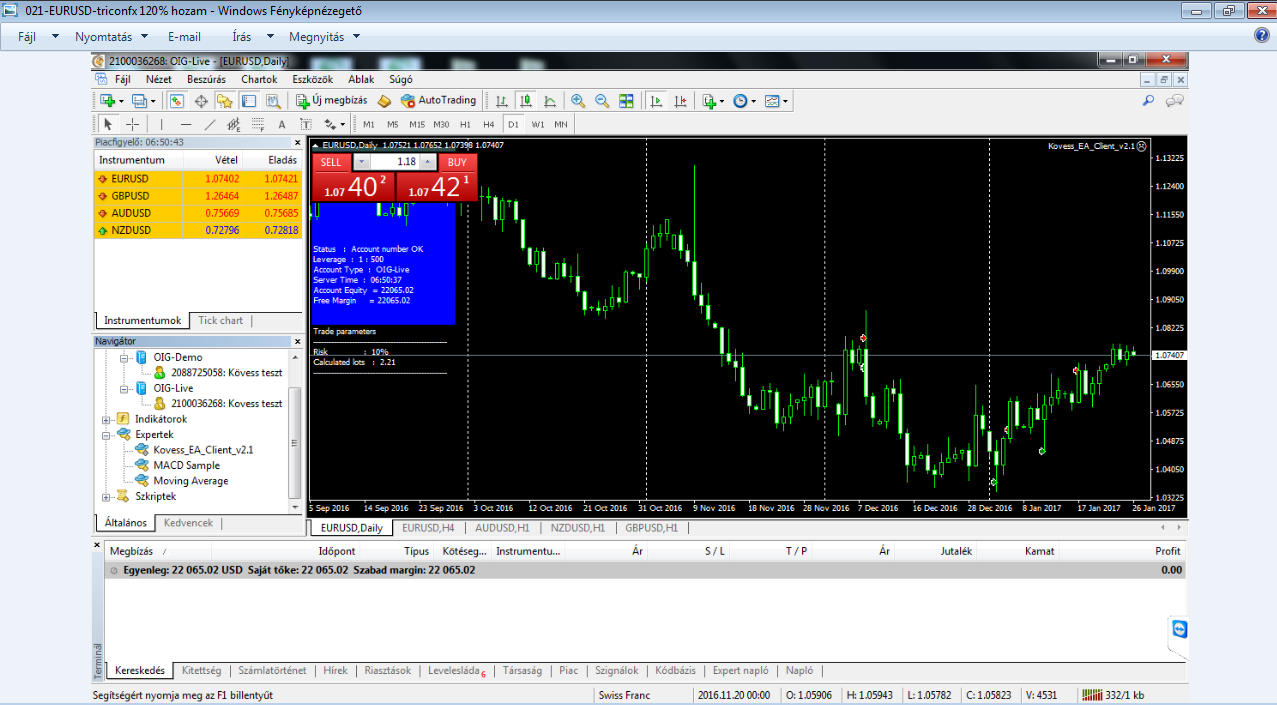Open the Chartok menu
The height and width of the screenshot is (705, 1277).
259,79
